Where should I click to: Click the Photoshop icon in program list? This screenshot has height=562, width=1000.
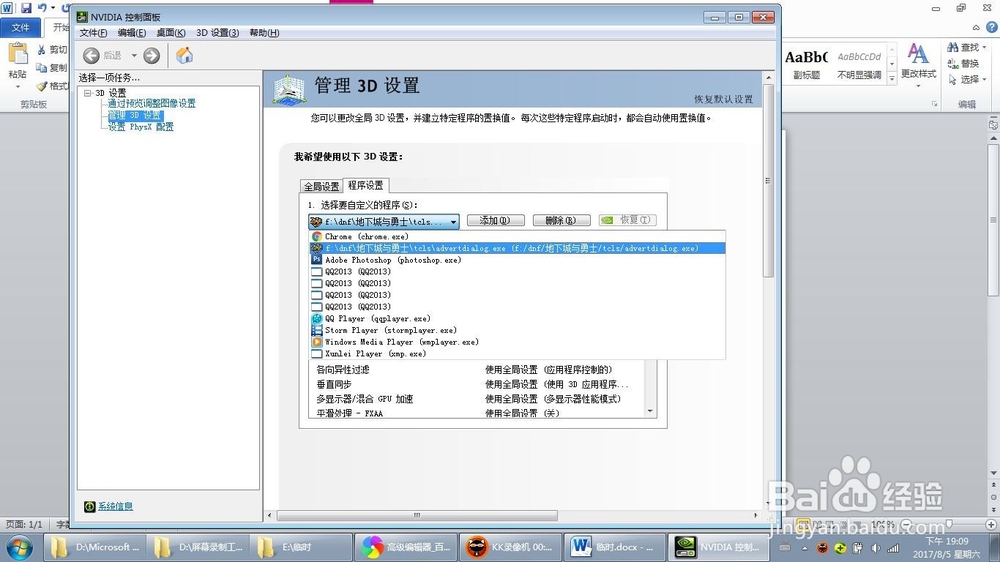point(316,260)
